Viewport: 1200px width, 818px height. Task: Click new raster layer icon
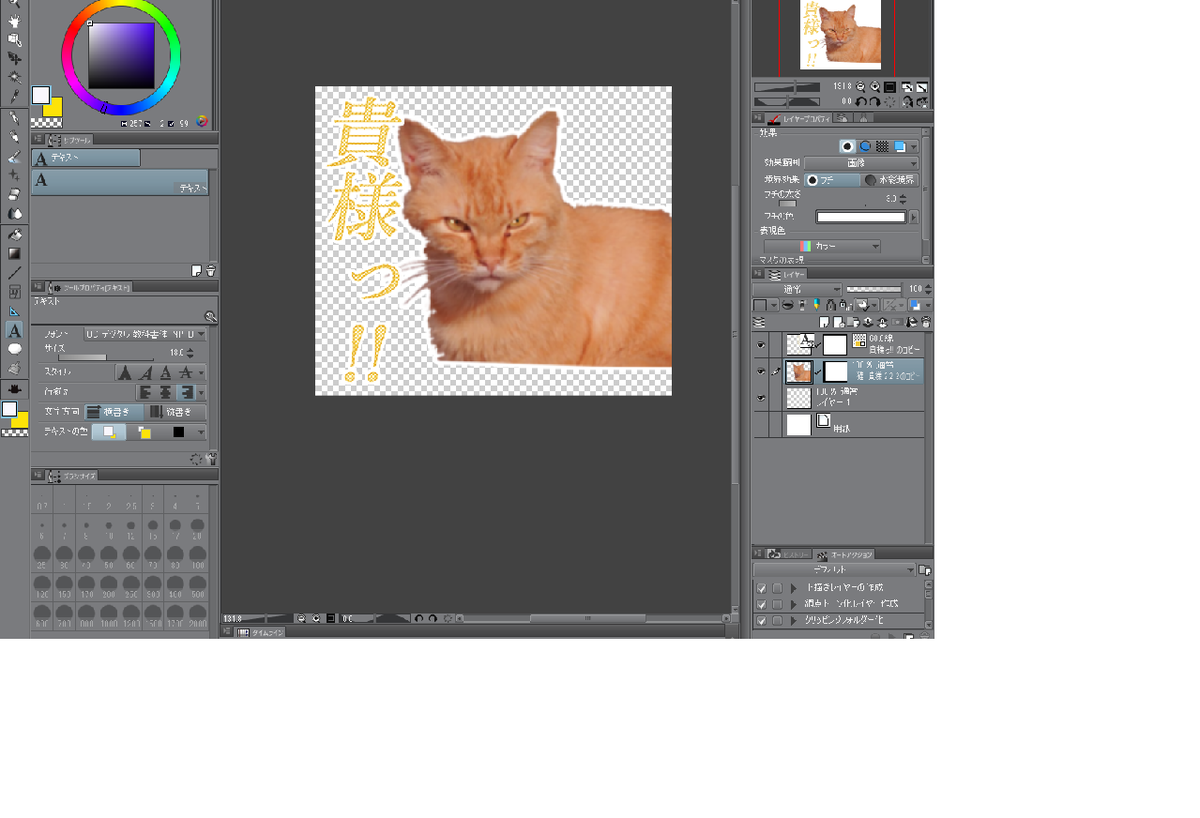tap(824, 322)
